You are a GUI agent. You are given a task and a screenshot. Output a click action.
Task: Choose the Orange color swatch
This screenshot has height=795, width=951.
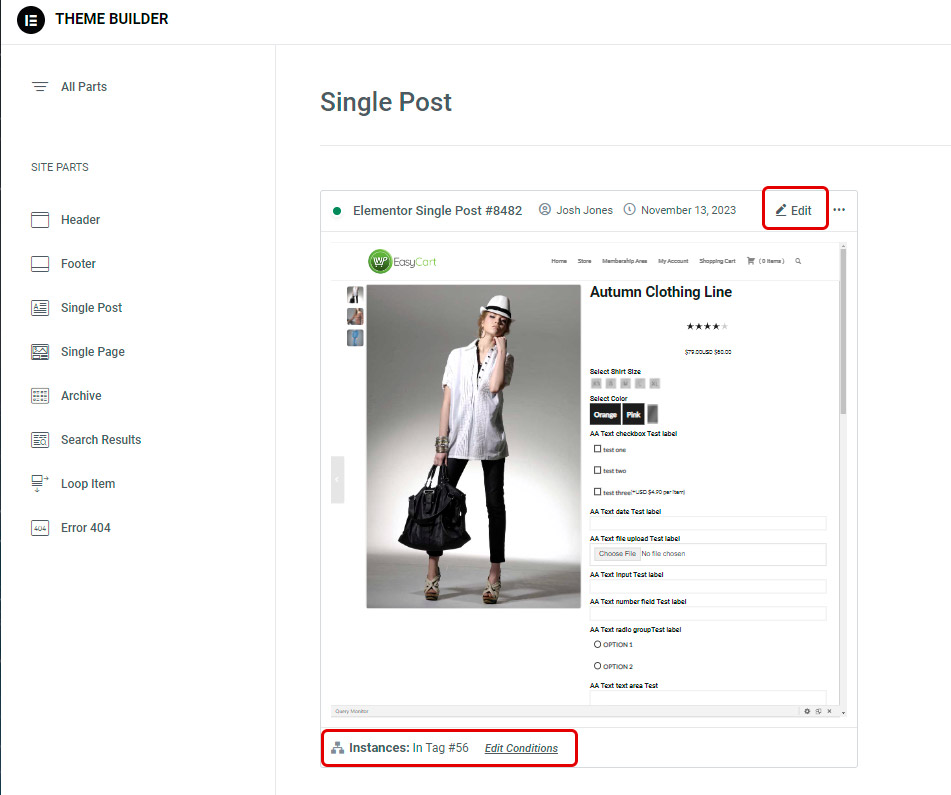coord(605,414)
